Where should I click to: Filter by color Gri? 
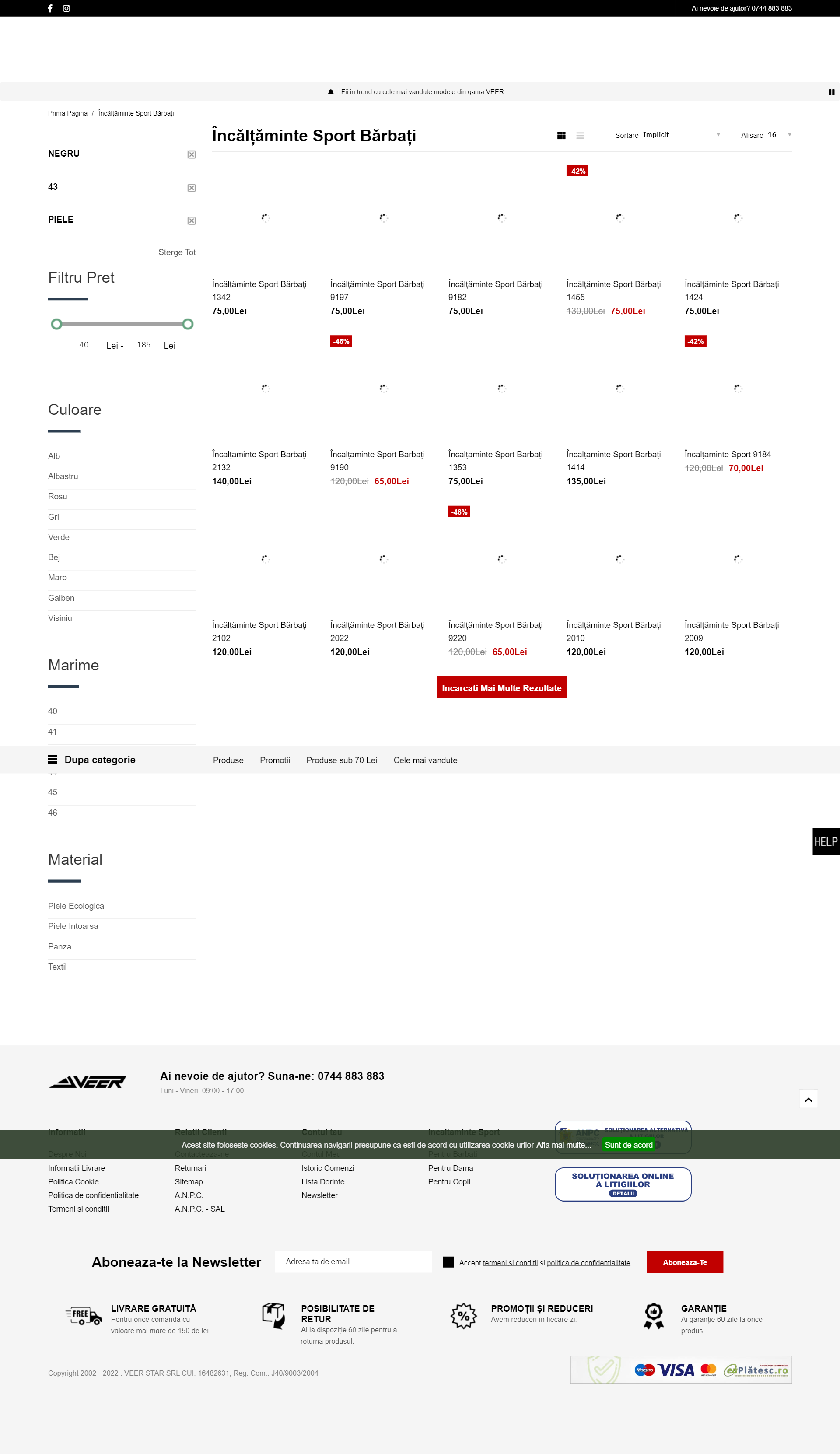click(x=54, y=517)
